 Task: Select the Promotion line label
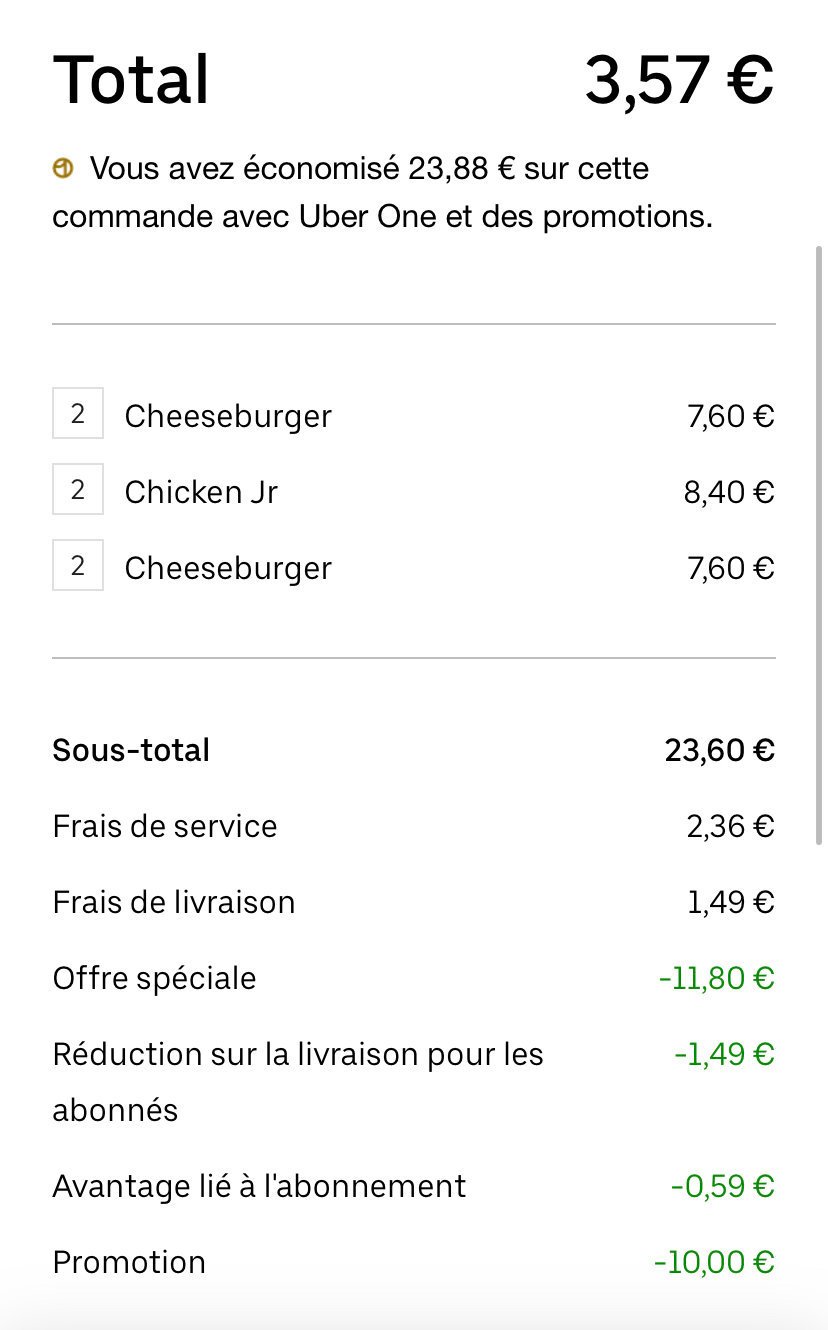coord(129,1262)
